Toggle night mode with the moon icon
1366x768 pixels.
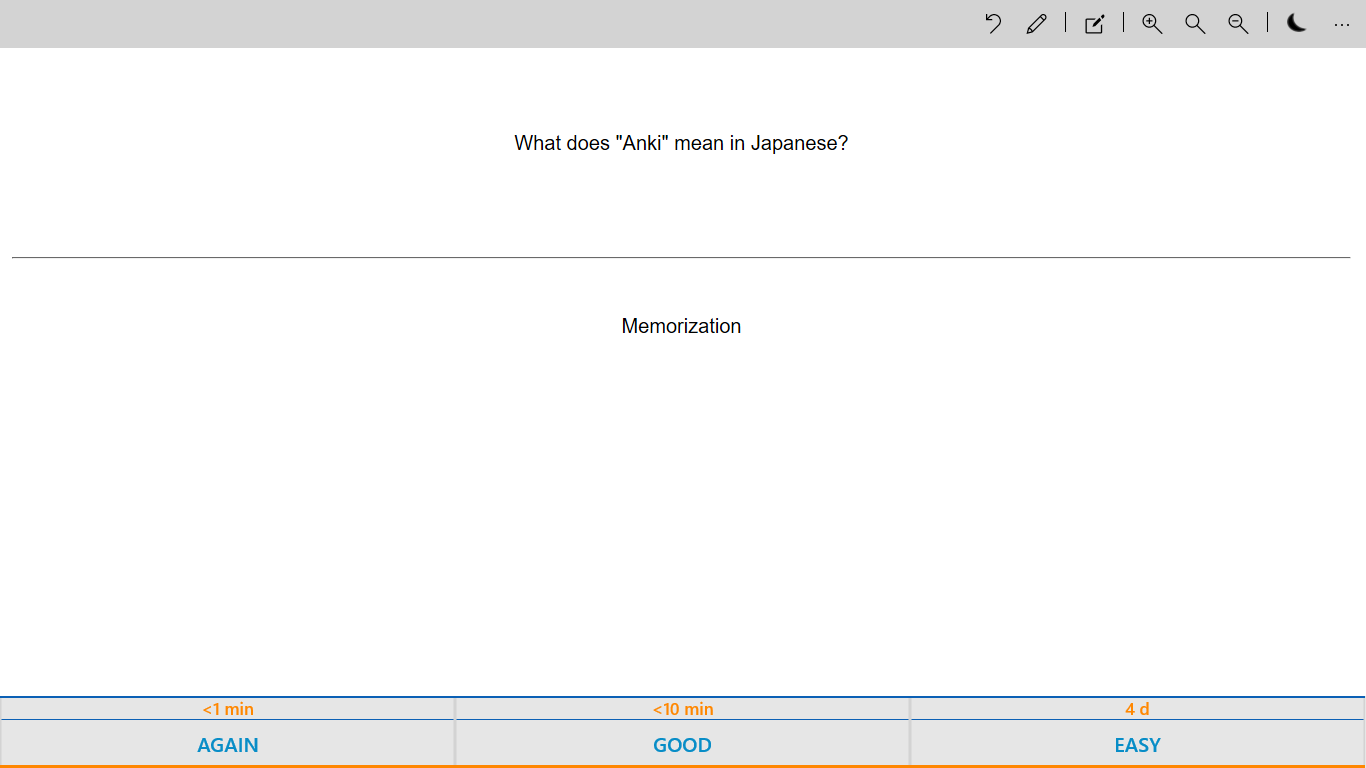[x=1296, y=23]
